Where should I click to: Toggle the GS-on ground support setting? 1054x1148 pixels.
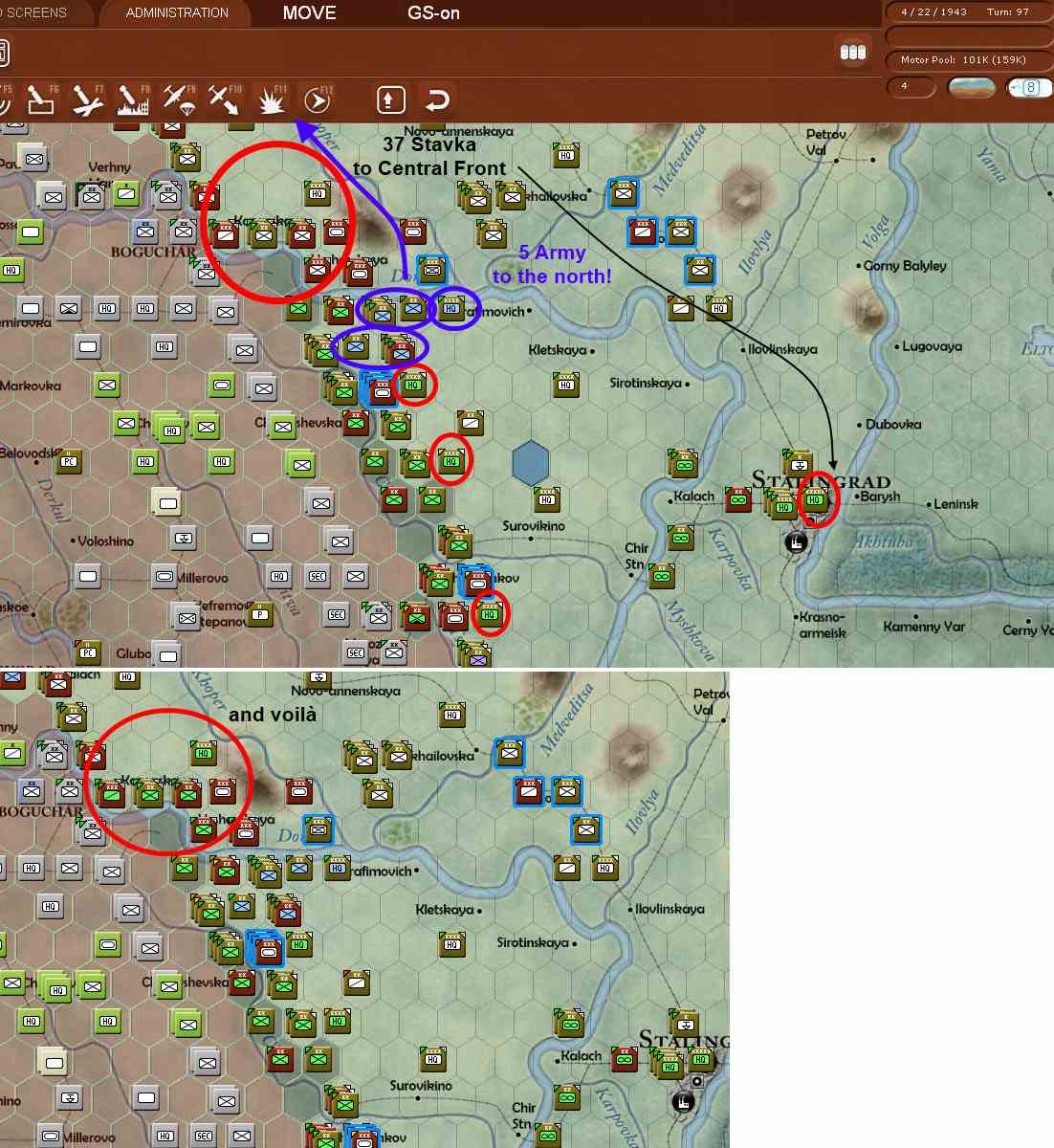click(433, 12)
